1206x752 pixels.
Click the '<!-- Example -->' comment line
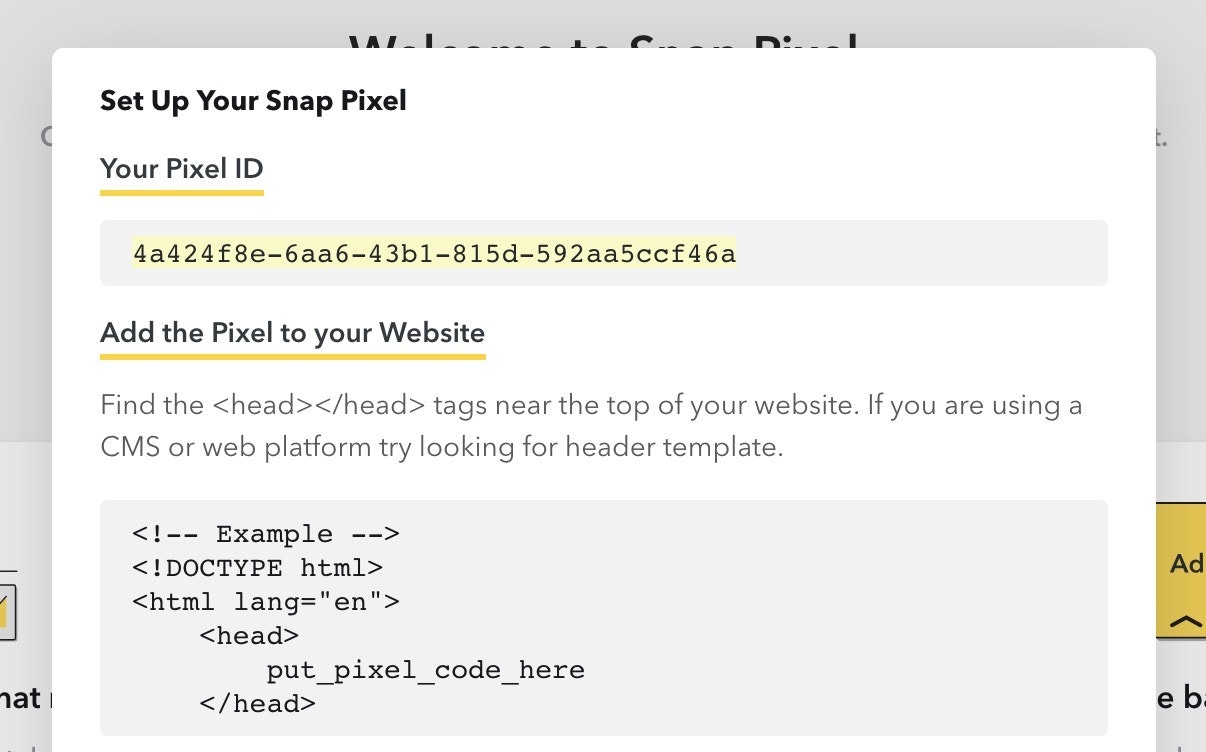click(x=266, y=534)
